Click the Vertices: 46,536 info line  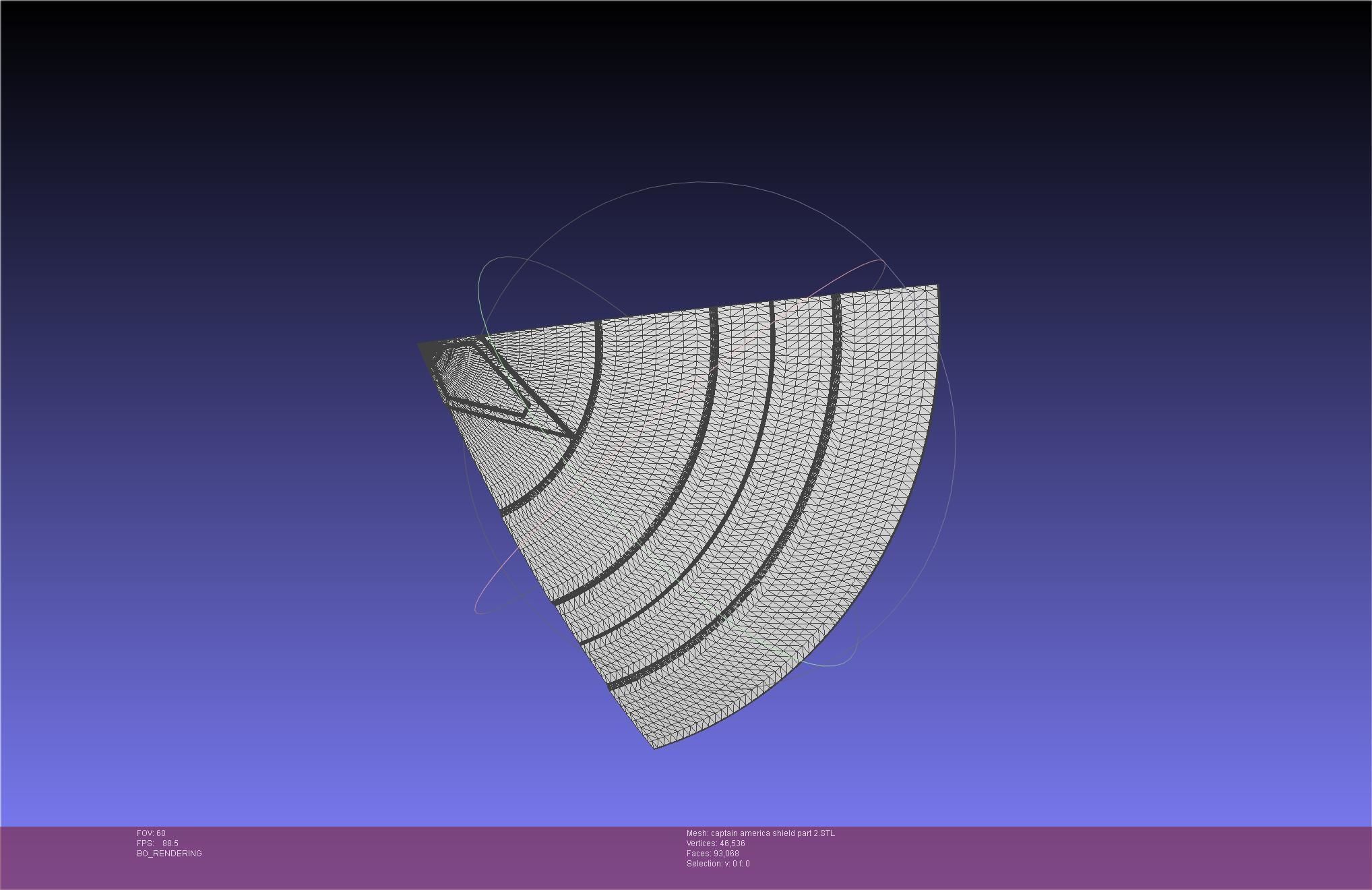point(716,843)
